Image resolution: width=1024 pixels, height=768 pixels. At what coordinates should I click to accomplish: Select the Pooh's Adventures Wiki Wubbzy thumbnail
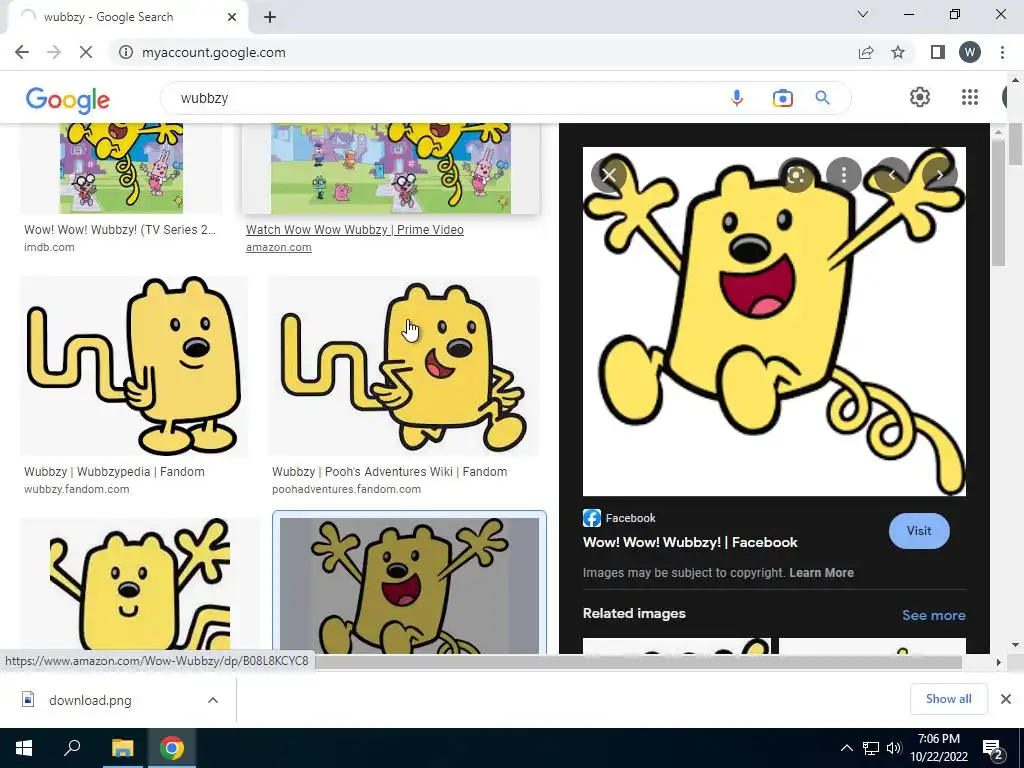tap(404, 366)
